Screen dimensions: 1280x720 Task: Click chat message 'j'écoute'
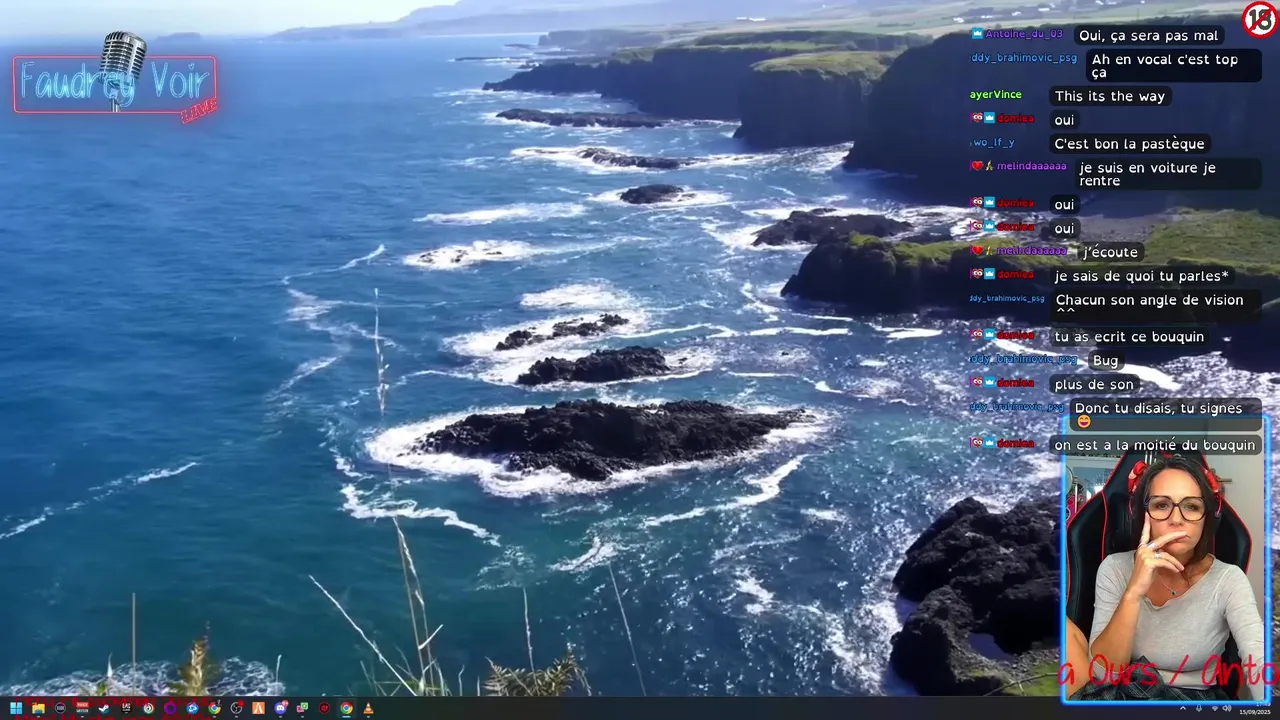click(1110, 252)
